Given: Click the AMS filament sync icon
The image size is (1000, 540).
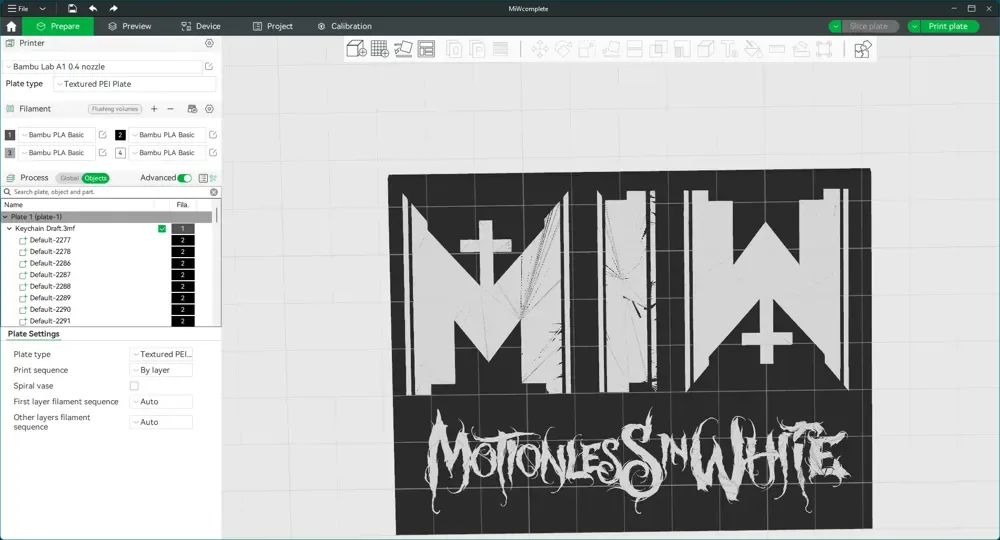Looking at the screenshot, I should 192,109.
